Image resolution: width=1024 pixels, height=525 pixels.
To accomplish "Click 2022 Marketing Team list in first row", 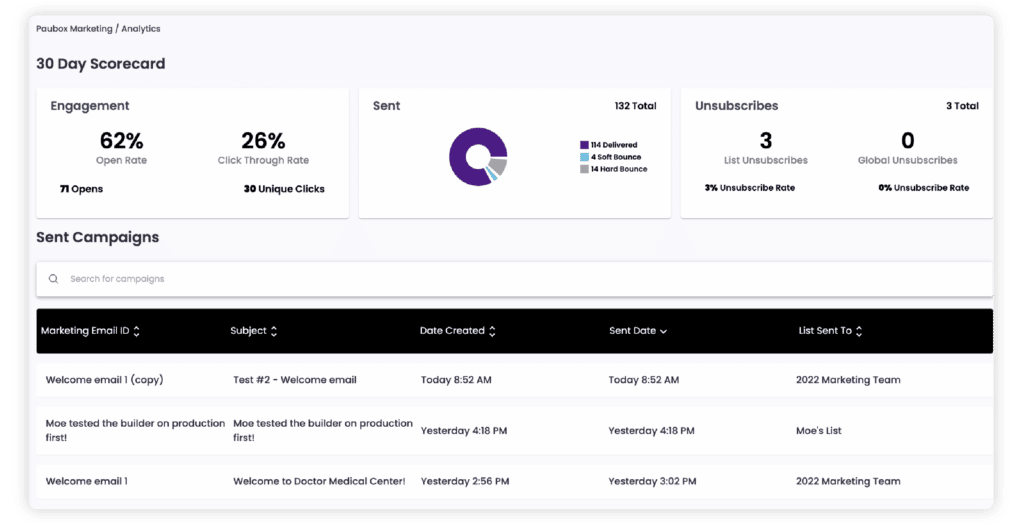I will [848, 380].
